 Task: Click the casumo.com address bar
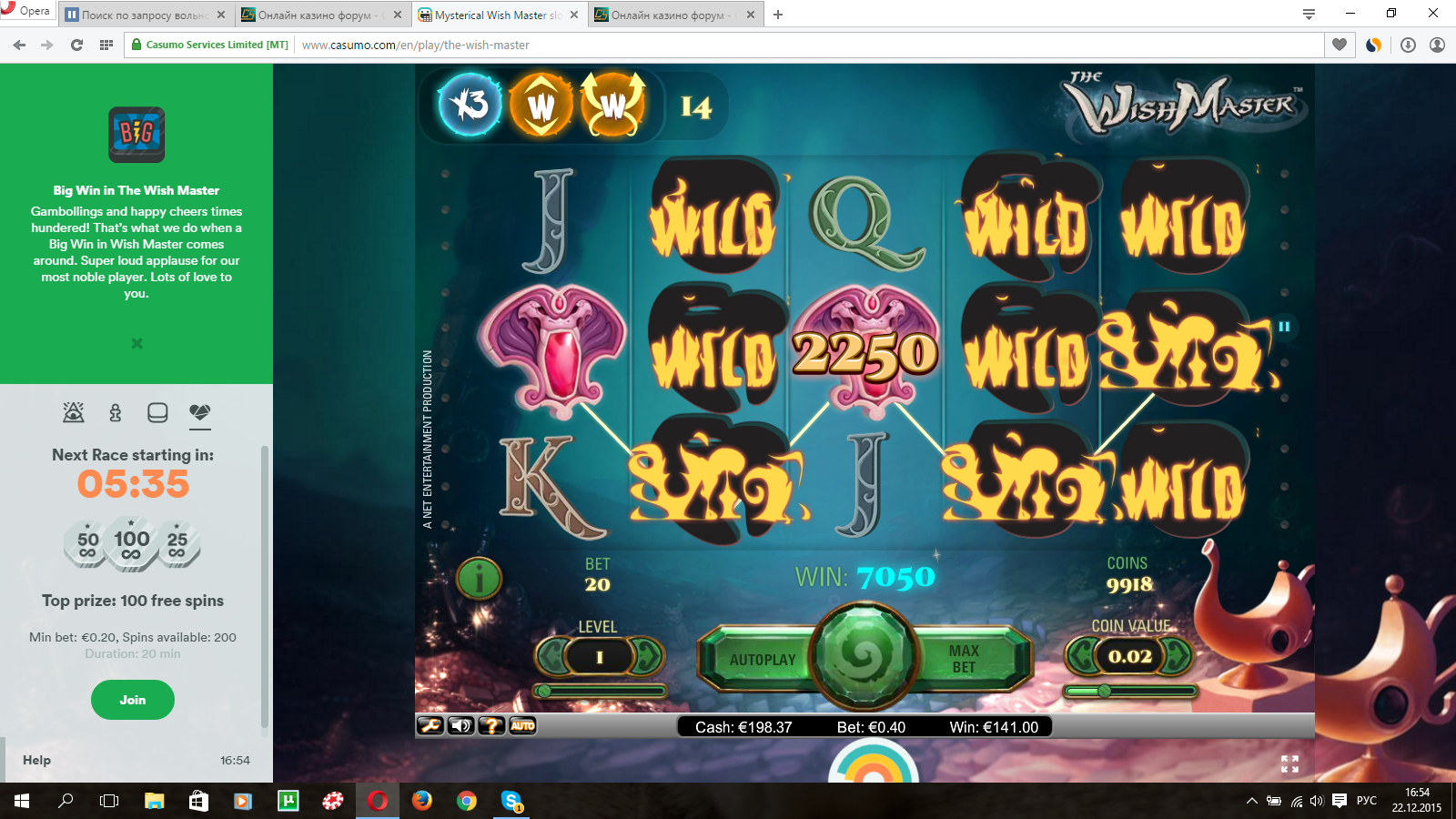coord(810,45)
